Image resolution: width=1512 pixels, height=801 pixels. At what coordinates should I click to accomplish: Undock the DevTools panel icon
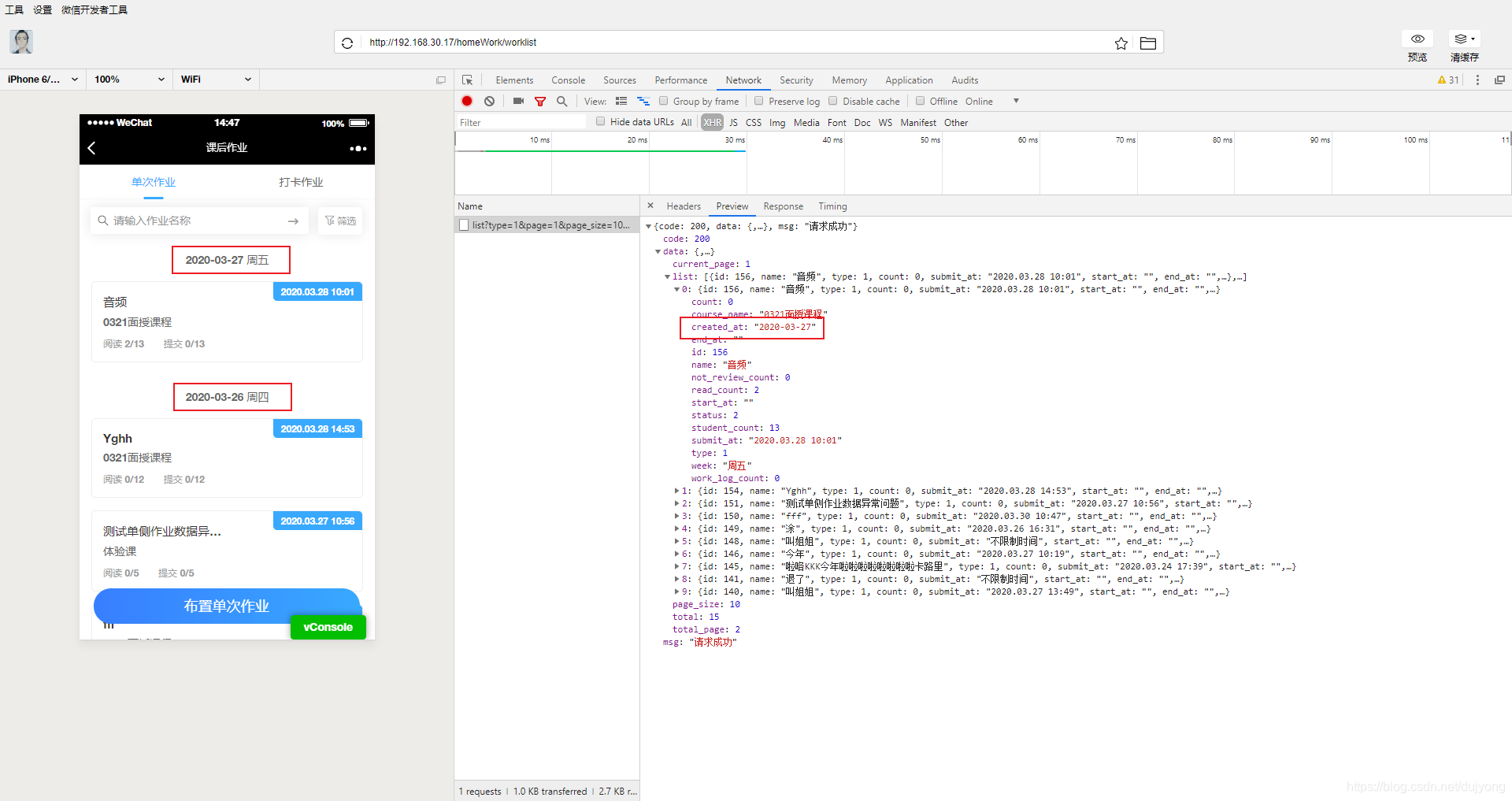[1499, 80]
